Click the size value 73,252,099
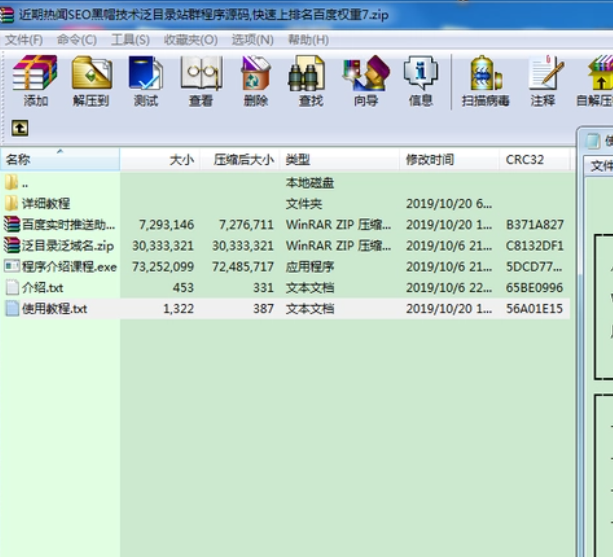 click(163, 267)
